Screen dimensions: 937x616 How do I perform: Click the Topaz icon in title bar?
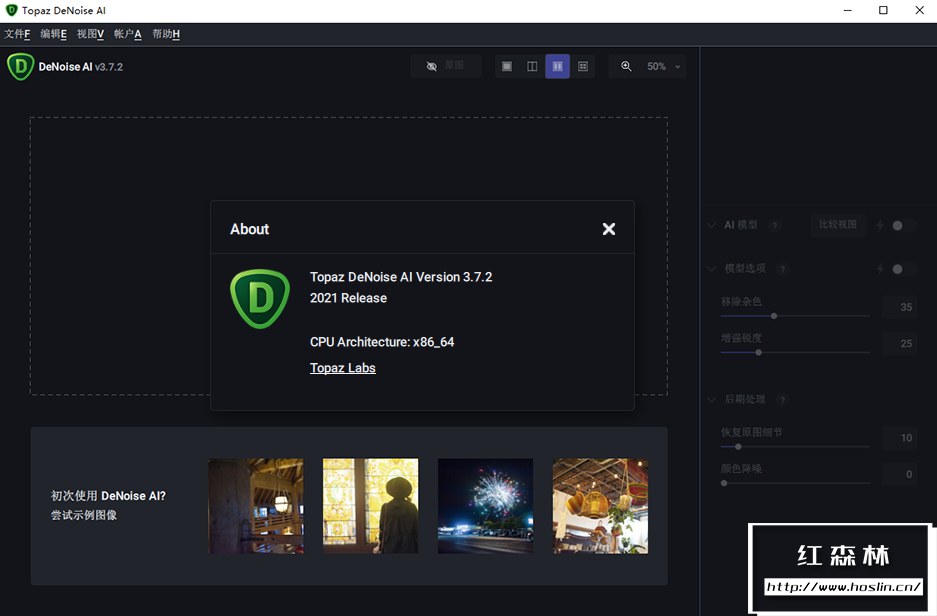[x=11, y=10]
